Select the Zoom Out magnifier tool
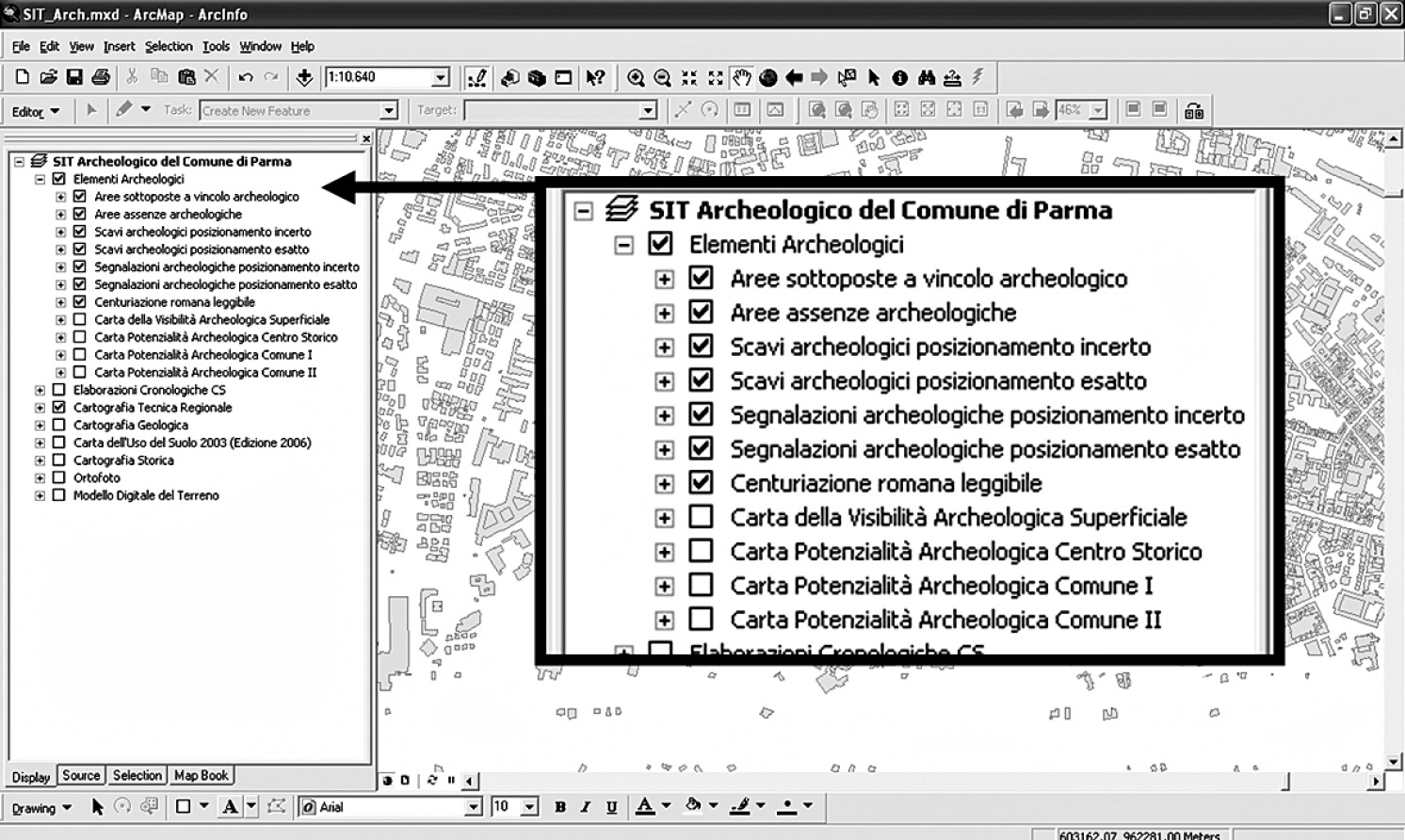1405x840 pixels. 662,77
